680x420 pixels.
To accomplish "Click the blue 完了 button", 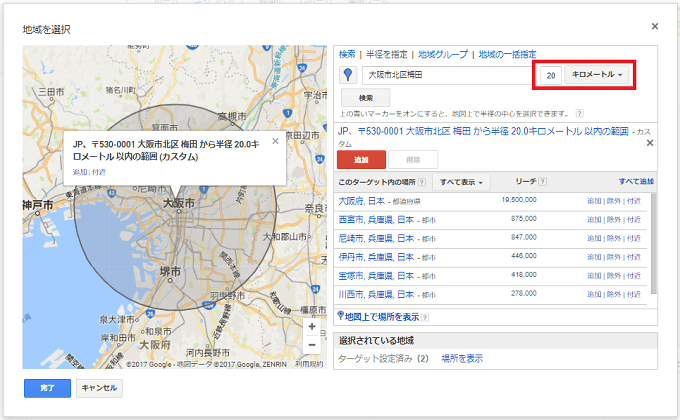I will pyautogui.click(x=47, y=388).
